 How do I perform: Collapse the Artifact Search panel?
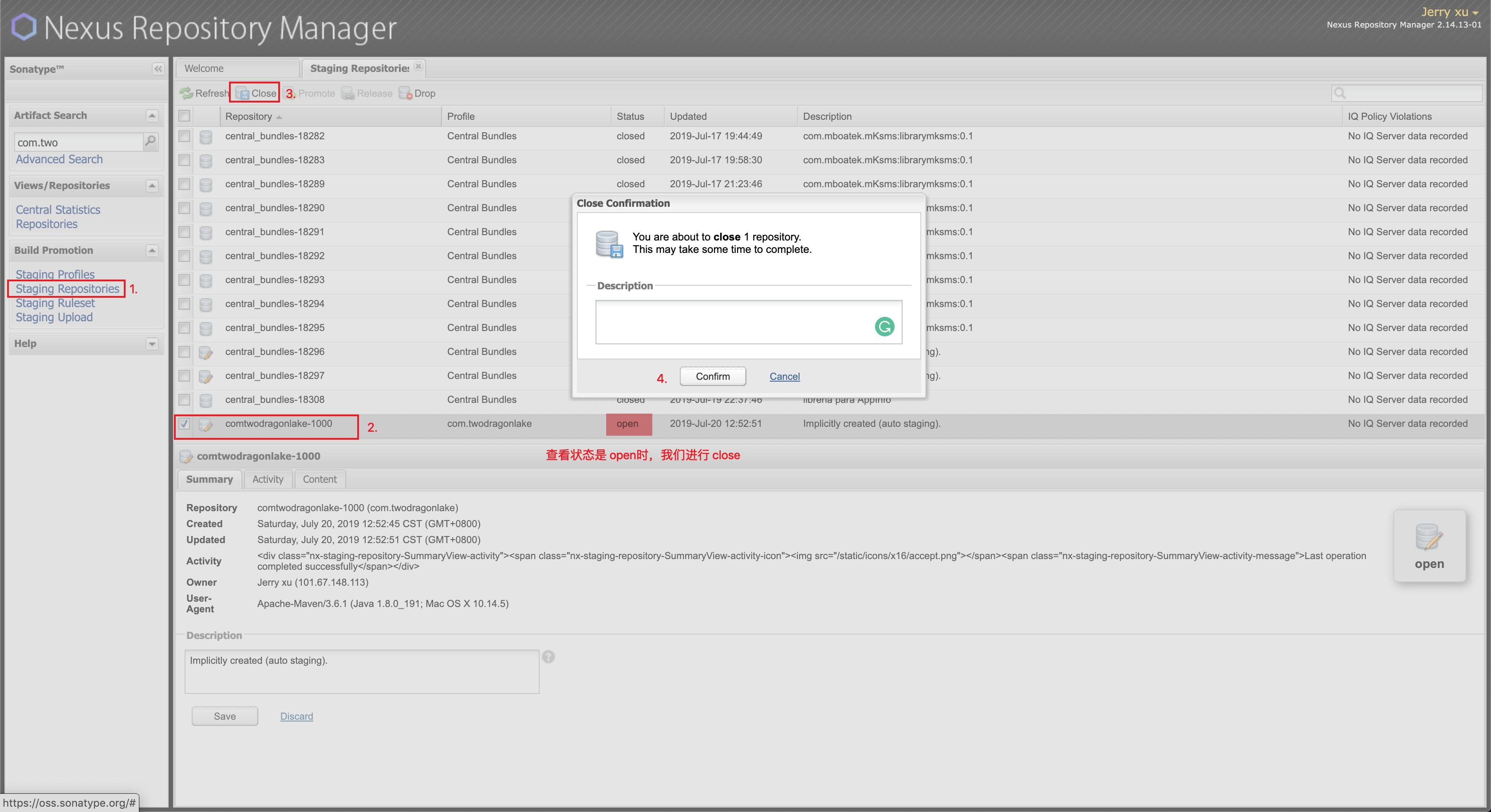coord(152,116)
